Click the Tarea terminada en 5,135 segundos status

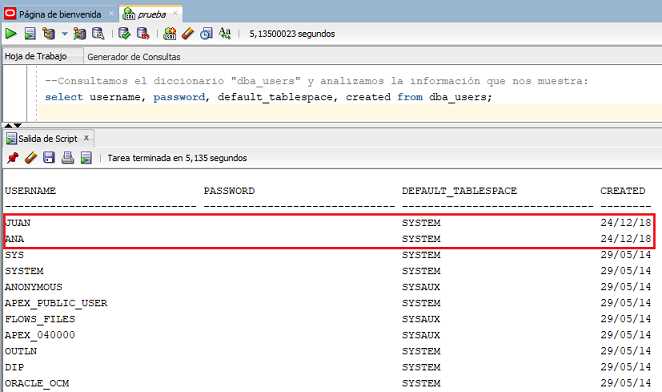tap(177, 158)
